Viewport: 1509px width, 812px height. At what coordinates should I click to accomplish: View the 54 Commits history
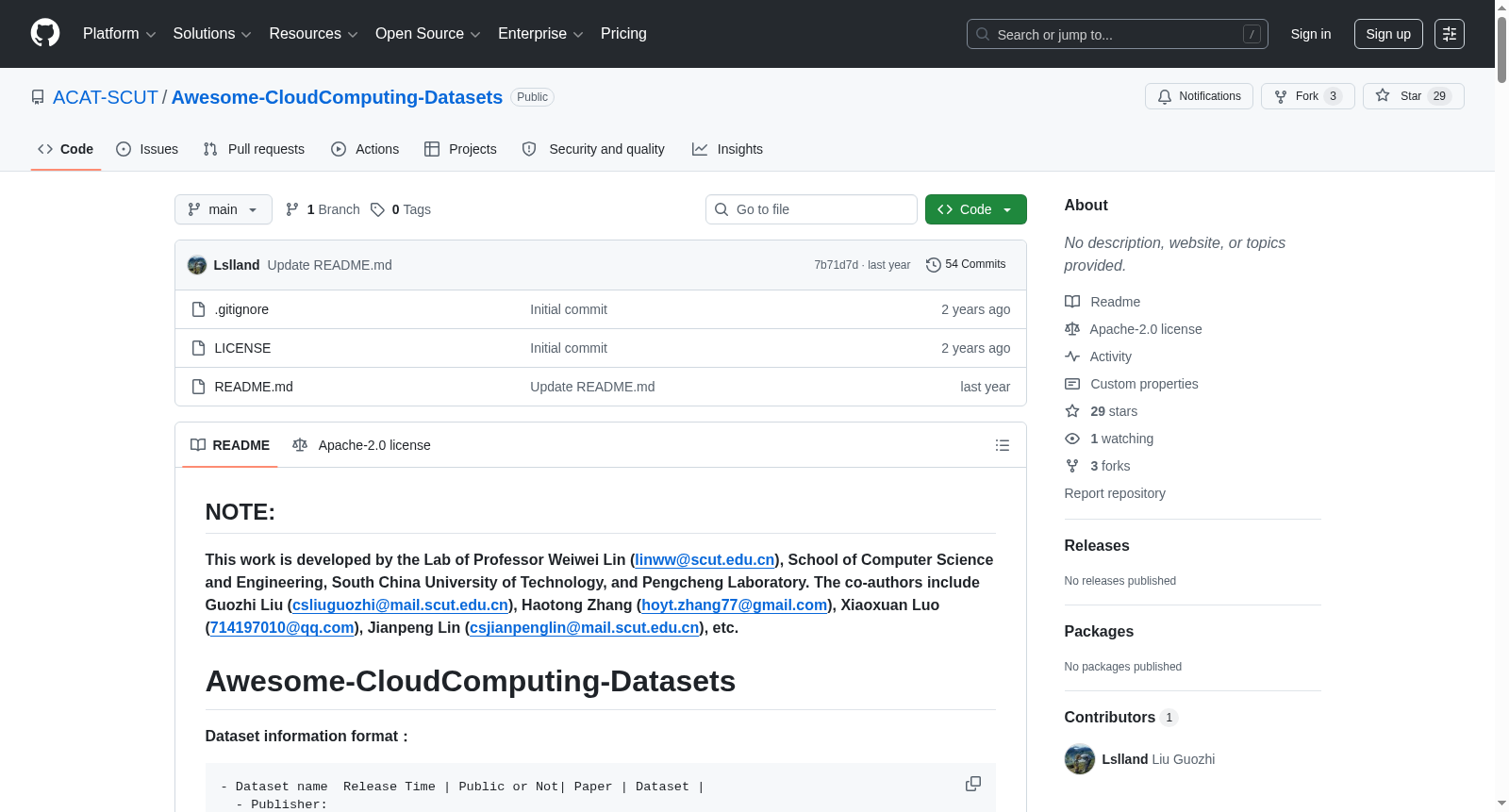point(966,265)
